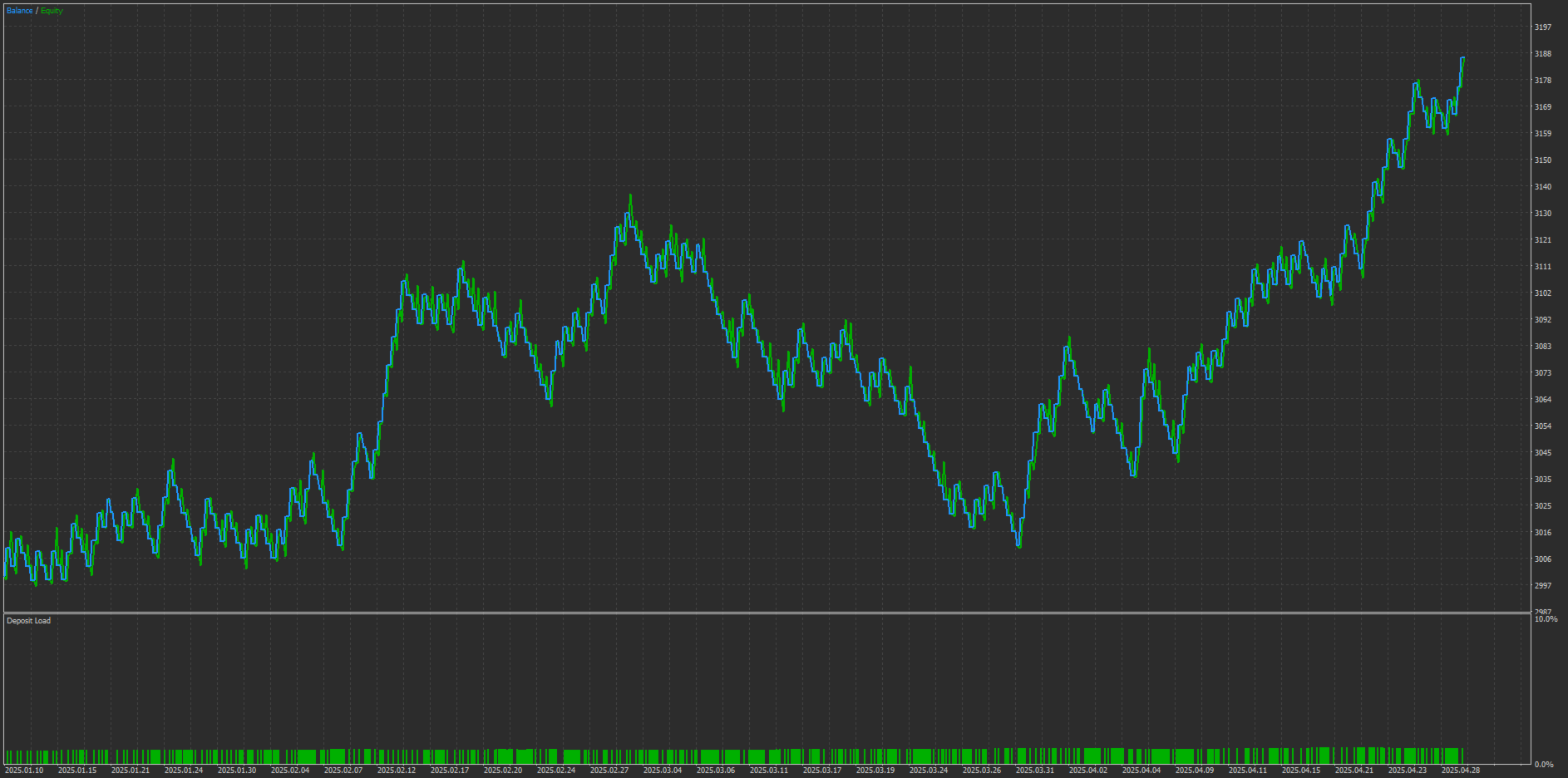Click the 2025.03.04 date marker
This screenshot has height=778, width=1568.
tap(663, 771)
